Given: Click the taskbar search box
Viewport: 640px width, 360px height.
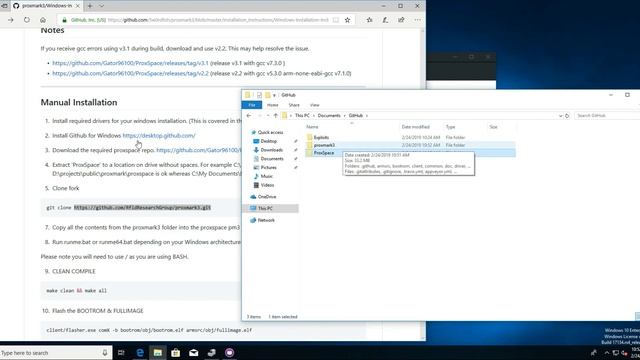Looking at the screenshot, I should (56, 353).
